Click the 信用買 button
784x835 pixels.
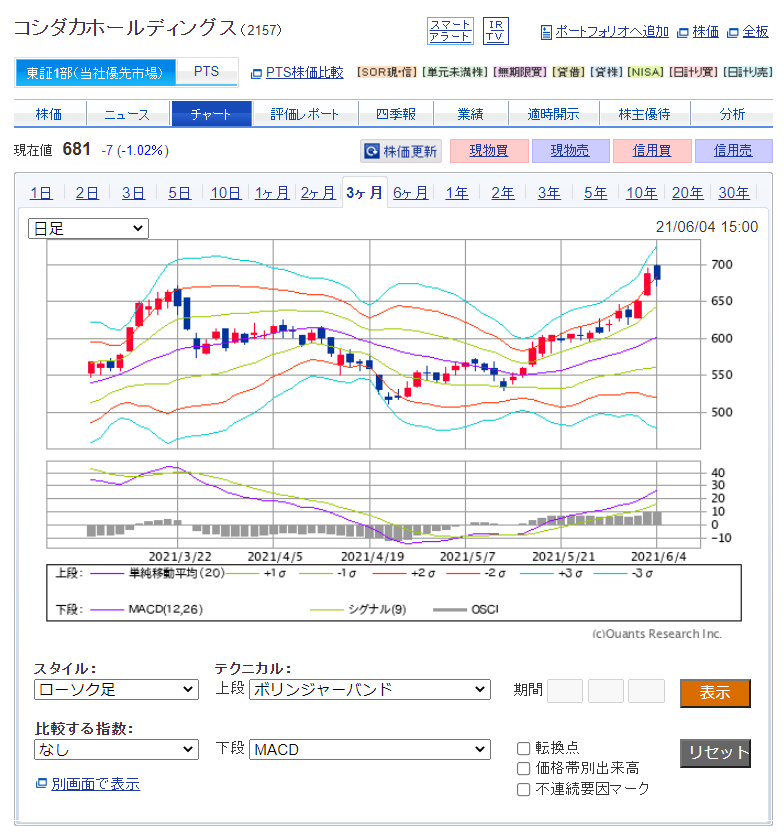click(652, 151)
